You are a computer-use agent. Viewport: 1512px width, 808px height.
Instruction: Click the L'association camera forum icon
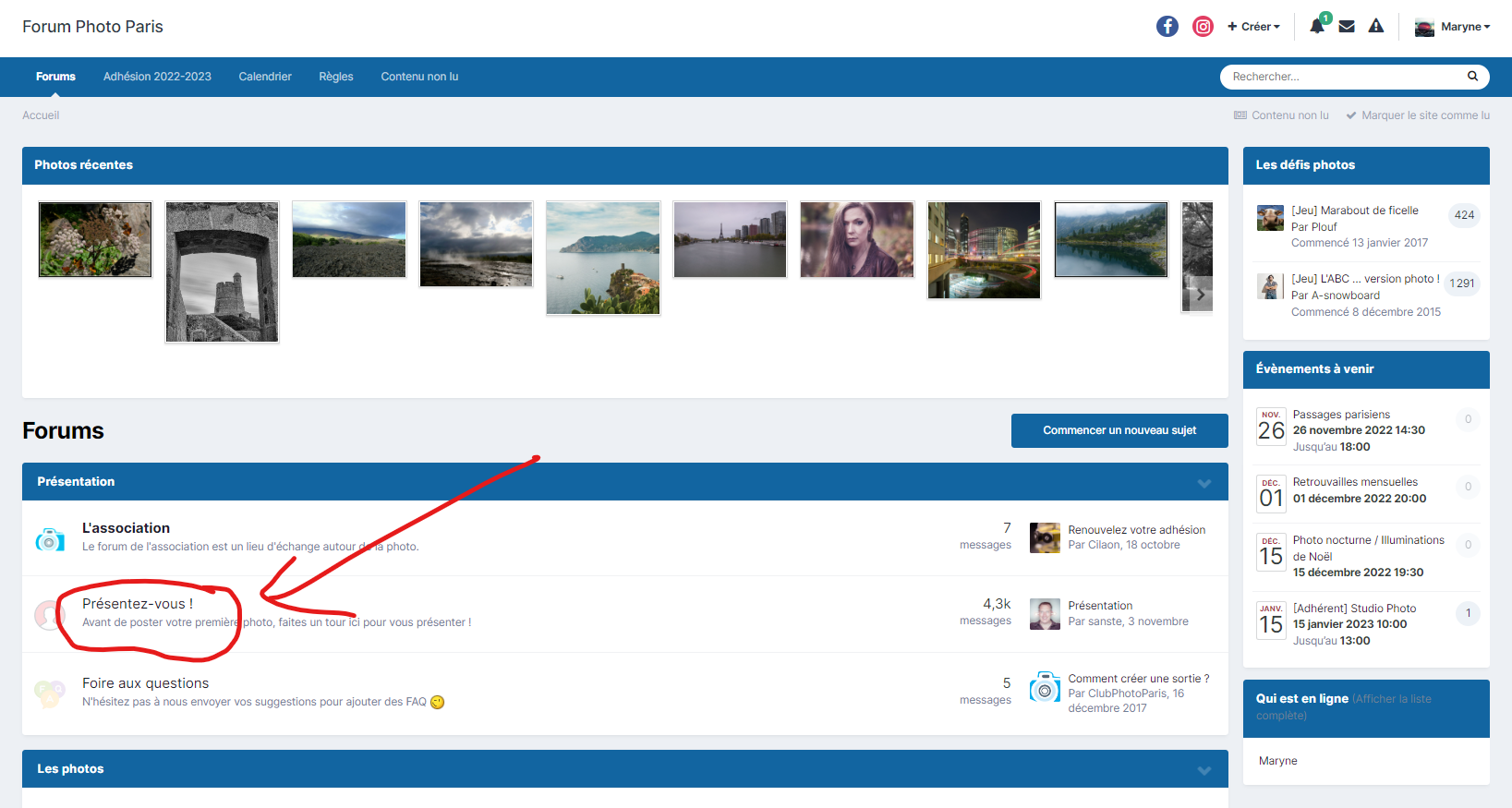(50, 538)
